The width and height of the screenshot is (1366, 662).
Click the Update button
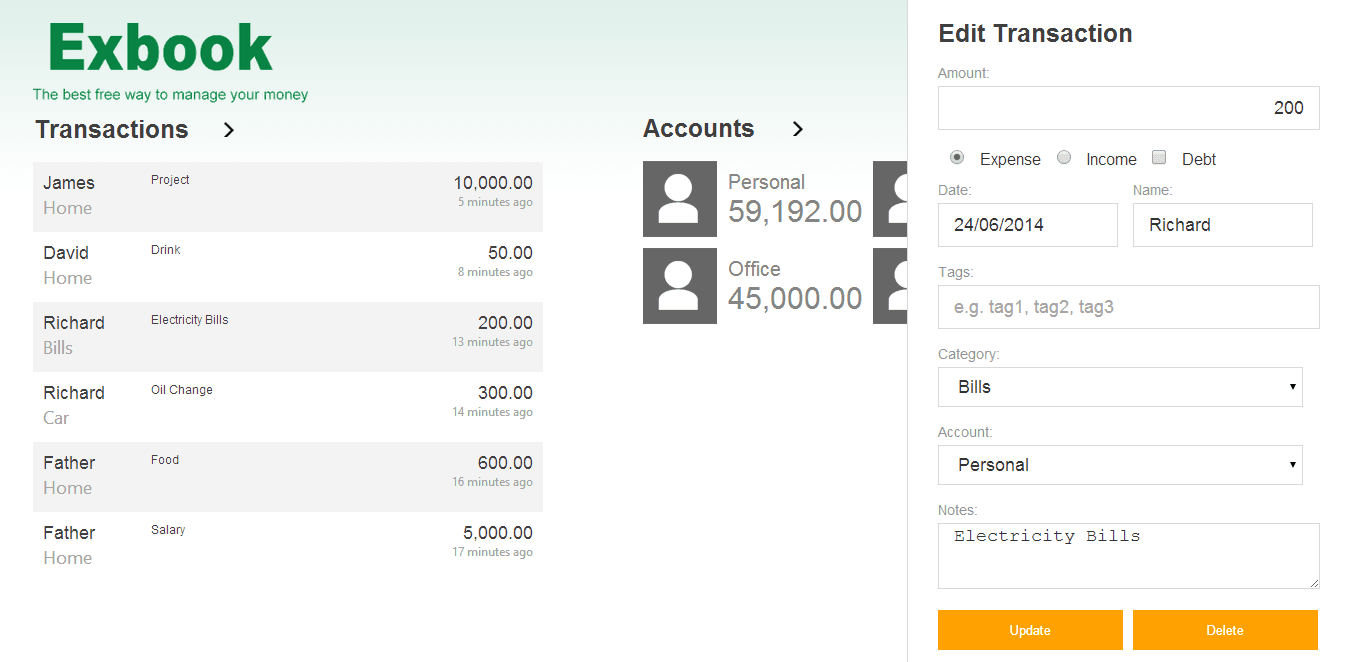1030,630
